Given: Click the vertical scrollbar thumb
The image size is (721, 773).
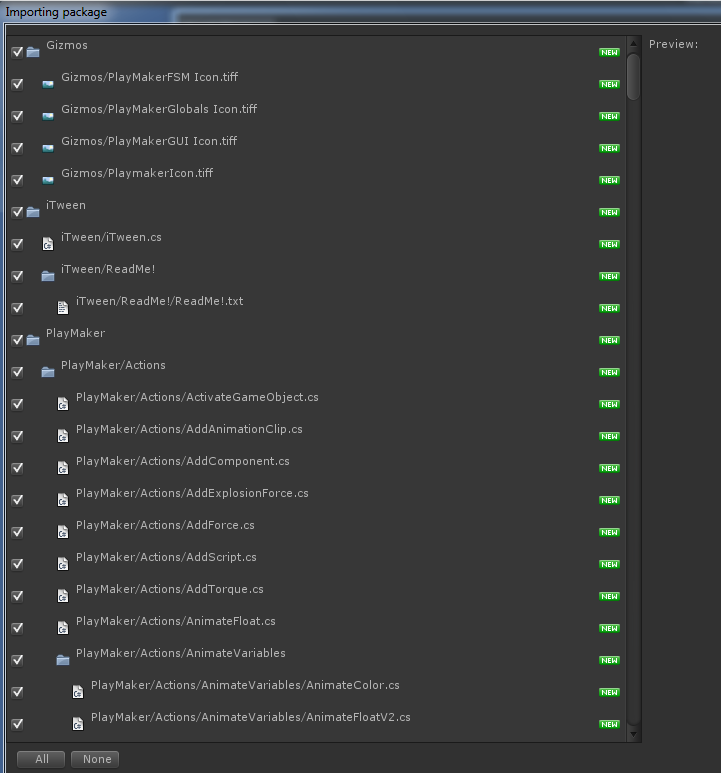Looking at the screenshot, I should [633, 77].
